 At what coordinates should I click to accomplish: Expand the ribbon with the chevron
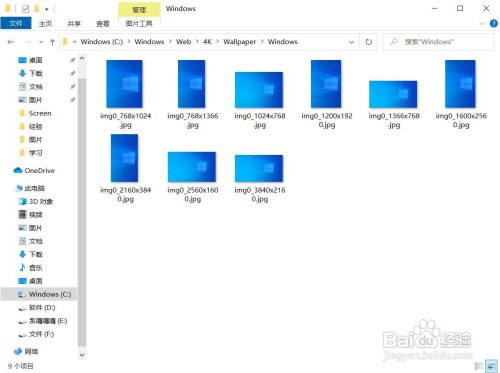point(482,24)
